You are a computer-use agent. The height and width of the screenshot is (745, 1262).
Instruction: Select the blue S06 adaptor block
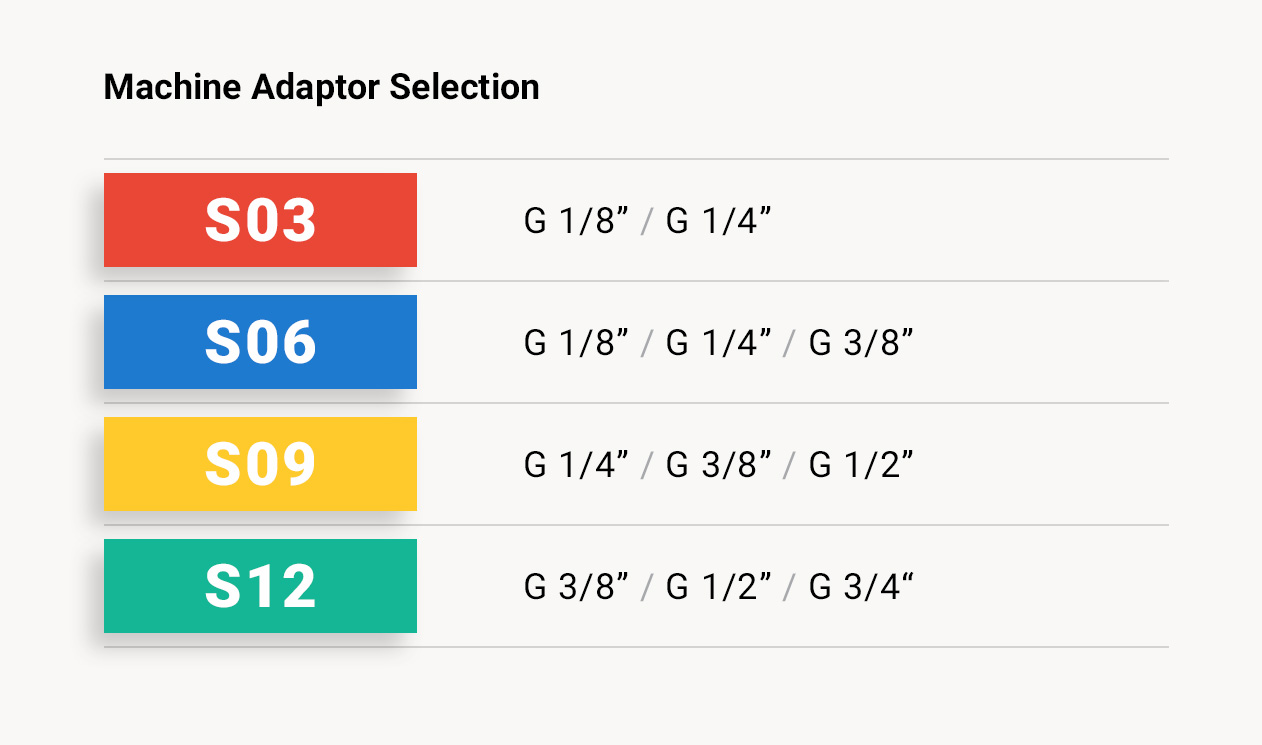(x=260, y=342)
